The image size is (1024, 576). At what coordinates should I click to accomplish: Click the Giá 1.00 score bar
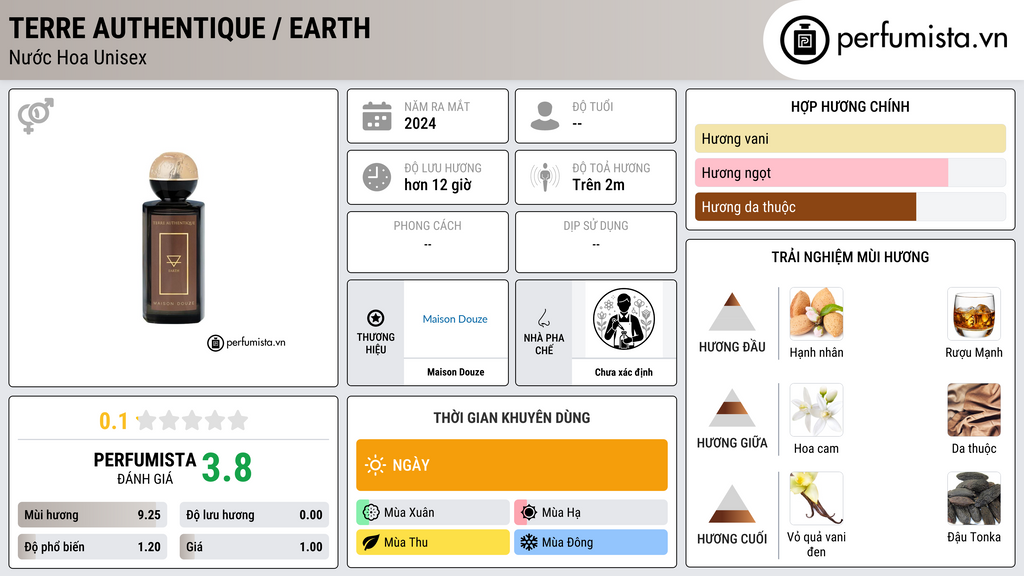pyautogui.click(x=254, y=547)
